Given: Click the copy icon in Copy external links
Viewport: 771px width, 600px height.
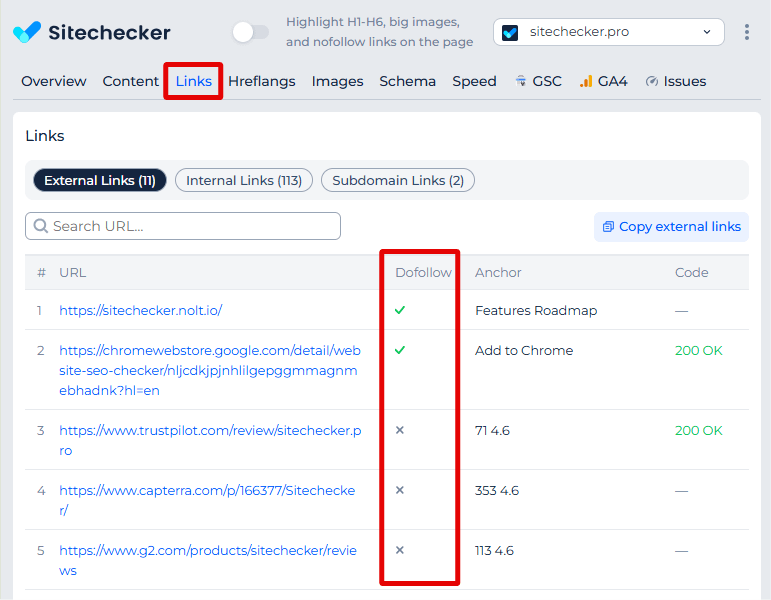Looking at the screenshot, I should [608, 227].
